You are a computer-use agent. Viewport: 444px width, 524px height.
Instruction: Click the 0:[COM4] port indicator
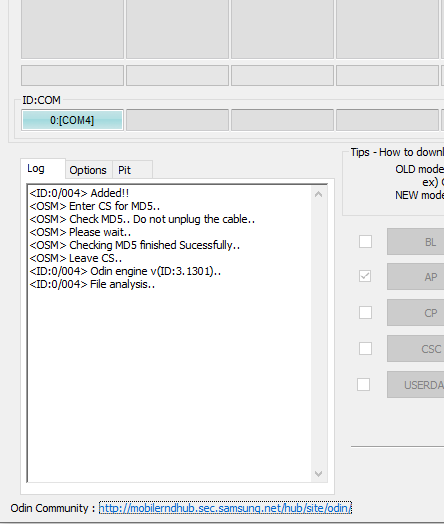pyautogui.click(x=72, y=120)
